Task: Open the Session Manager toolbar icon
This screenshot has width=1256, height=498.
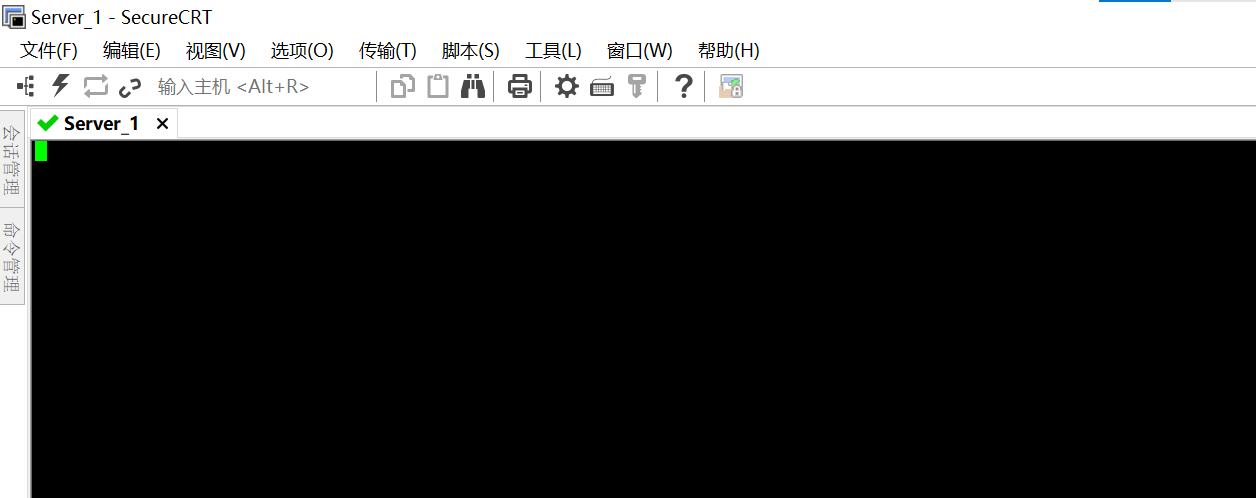Action: [26, 86]
